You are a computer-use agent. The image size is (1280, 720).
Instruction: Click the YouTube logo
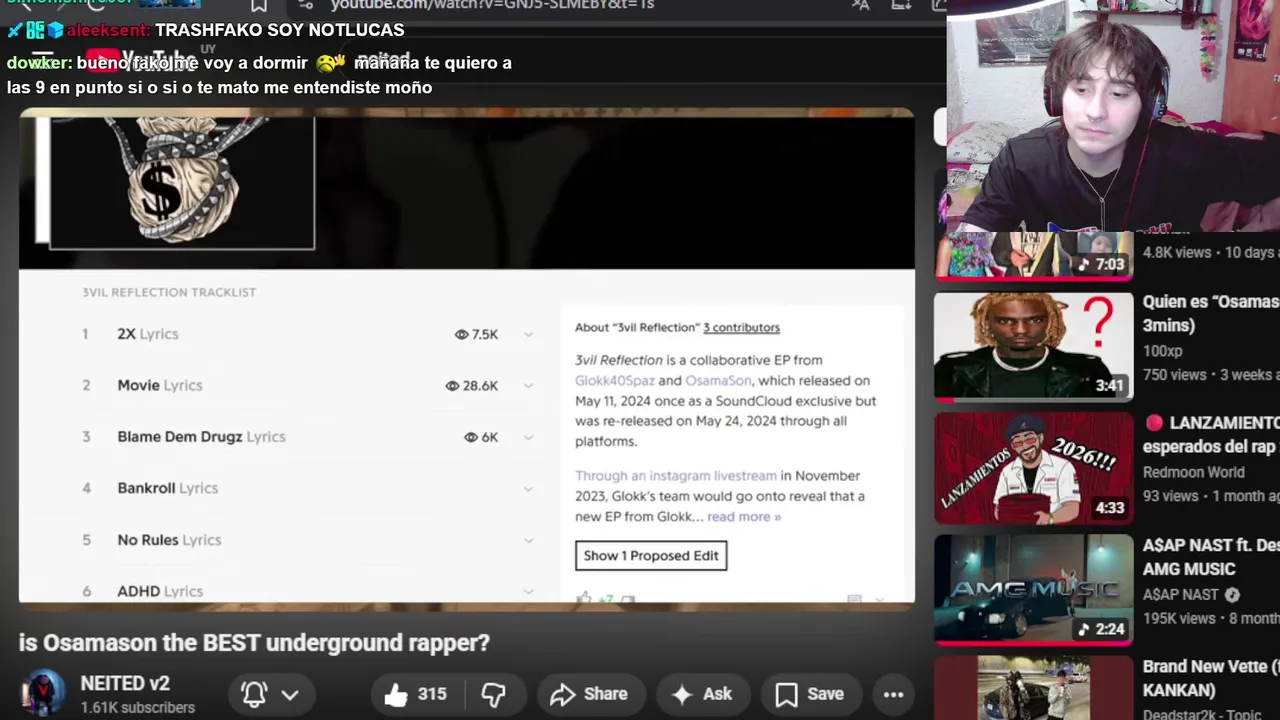coord(141,61)
